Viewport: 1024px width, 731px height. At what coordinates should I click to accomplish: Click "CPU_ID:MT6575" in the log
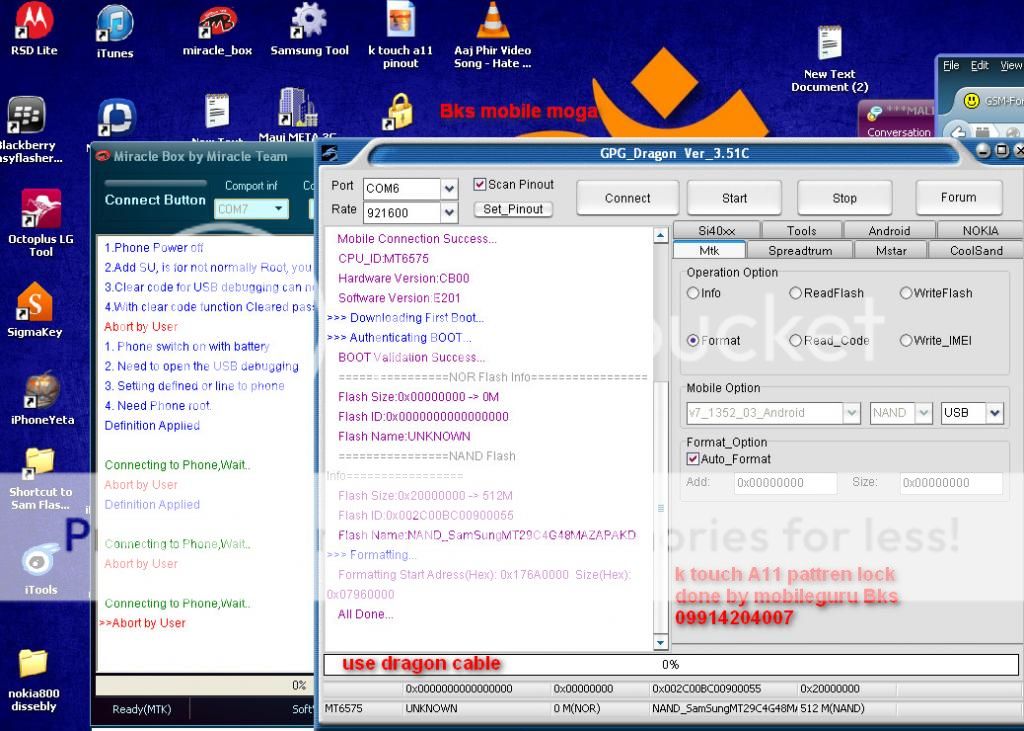click(383, 259)
